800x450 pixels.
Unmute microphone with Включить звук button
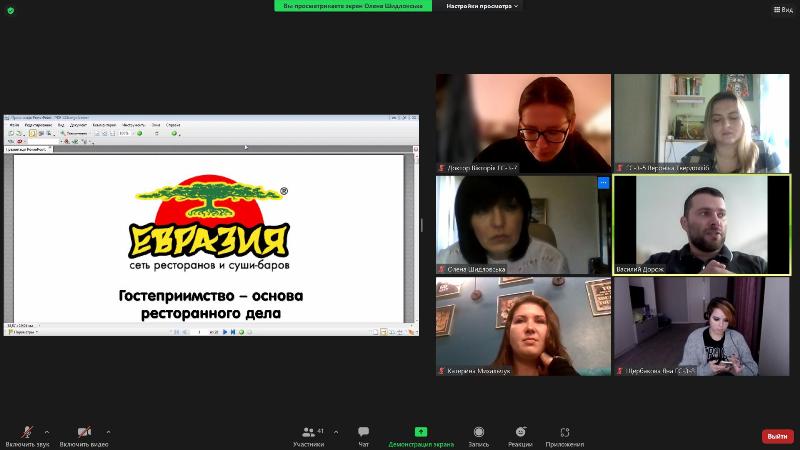[27, 437]
